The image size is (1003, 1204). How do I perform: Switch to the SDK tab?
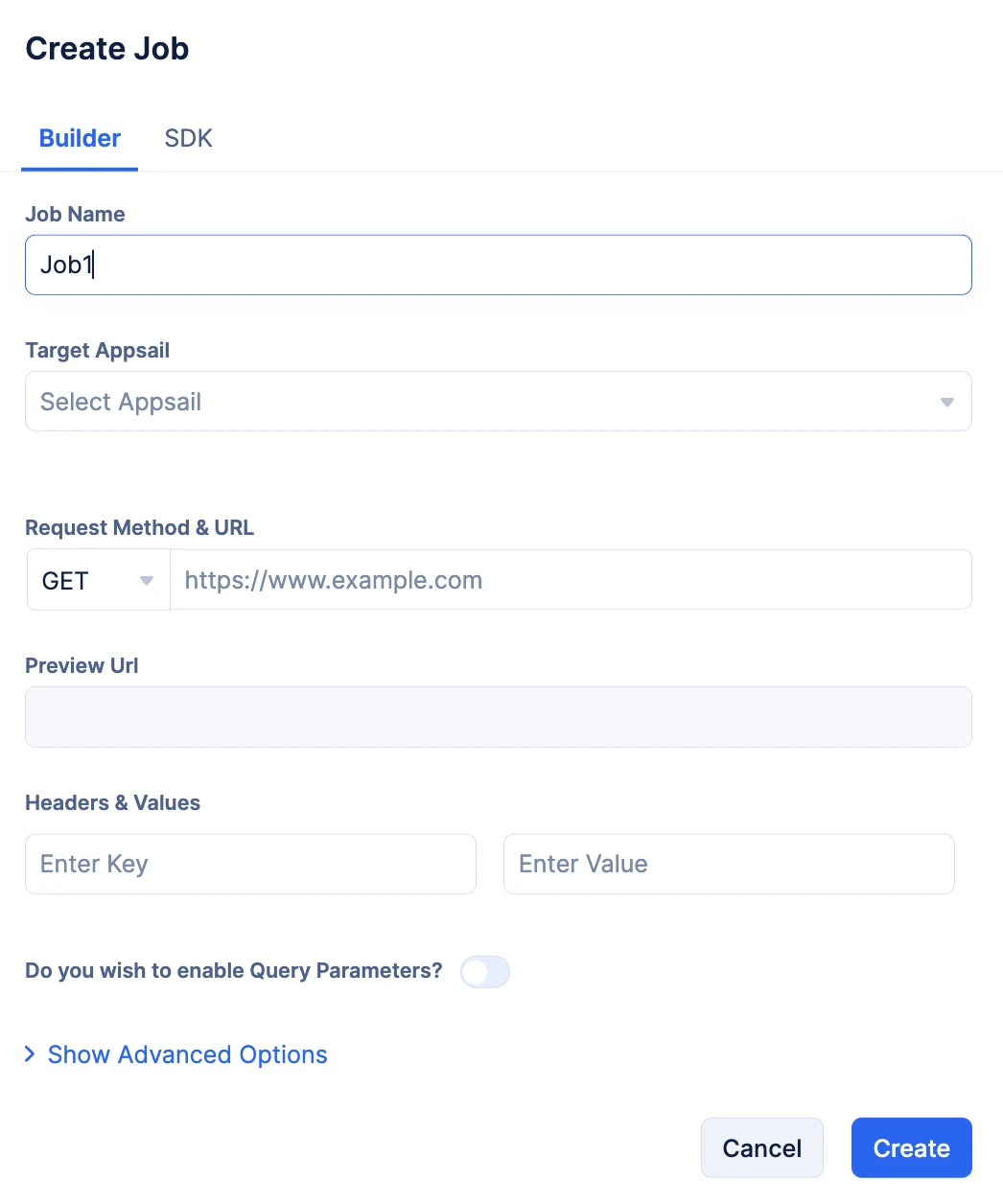tap(188, 138)
